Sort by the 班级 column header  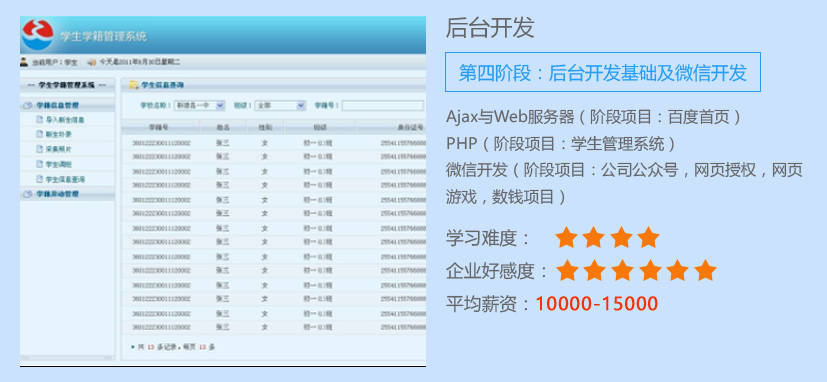(x=320, y=127)
